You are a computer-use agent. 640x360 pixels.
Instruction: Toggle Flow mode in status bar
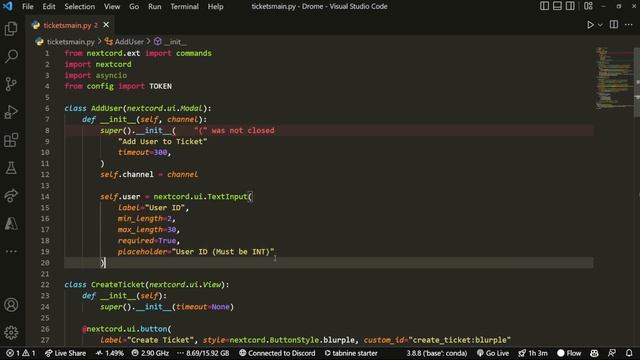point(569,353)
